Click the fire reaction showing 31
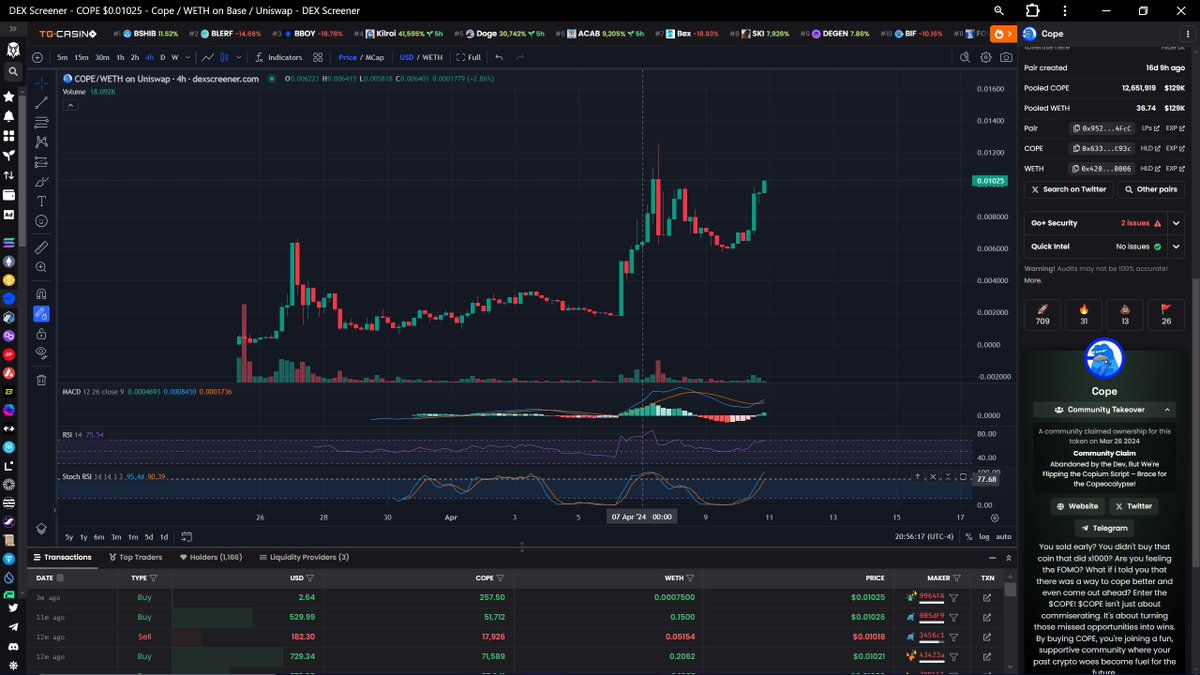The height and width of the screenshot is (675, 1200). (x=1084, y=314)
